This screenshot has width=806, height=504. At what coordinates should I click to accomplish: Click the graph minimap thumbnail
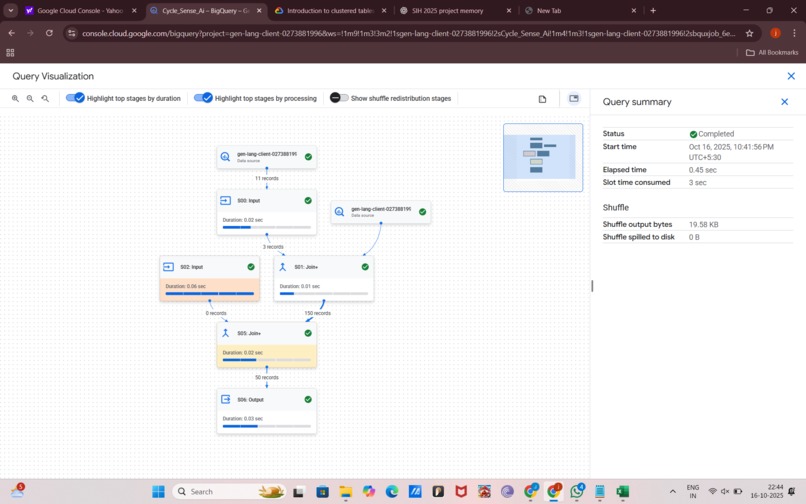(543, 157)
